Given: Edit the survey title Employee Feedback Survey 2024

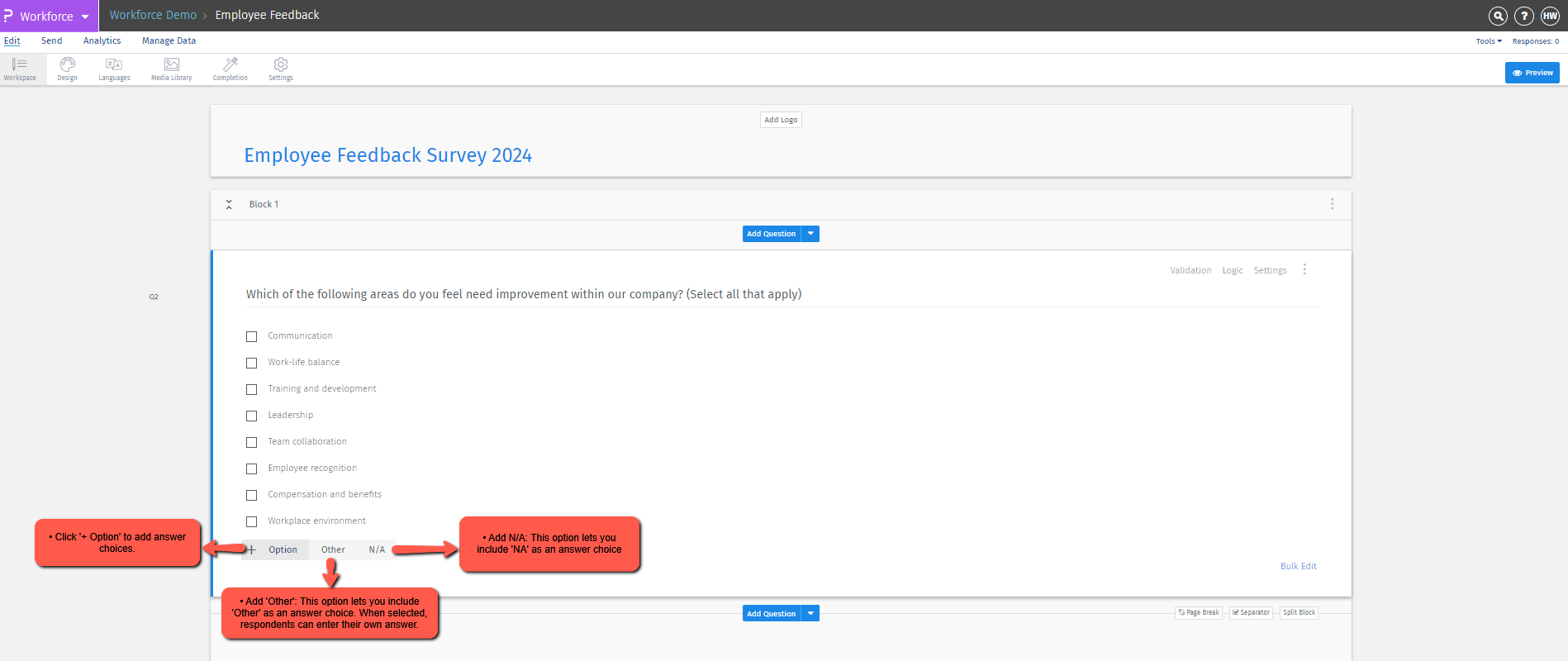Looking at the screenshot, I should tap(387, 155).
